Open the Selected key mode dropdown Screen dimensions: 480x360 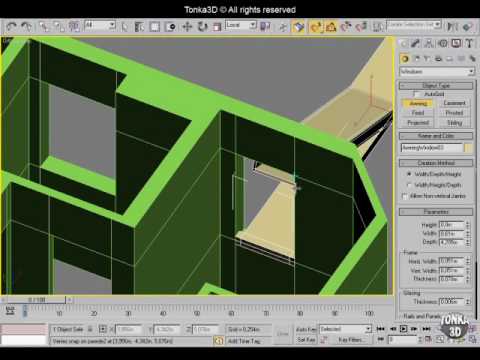tap(345, 329)
